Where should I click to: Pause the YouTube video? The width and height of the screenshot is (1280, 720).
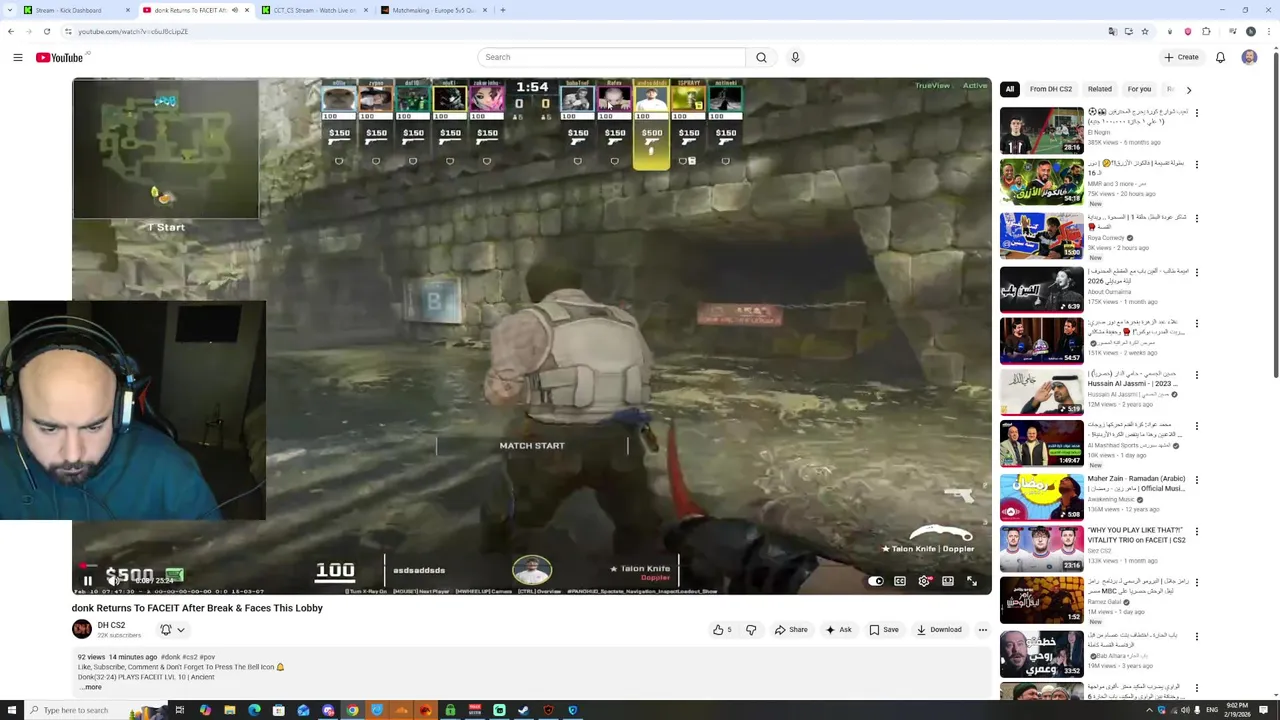point(87,581)
